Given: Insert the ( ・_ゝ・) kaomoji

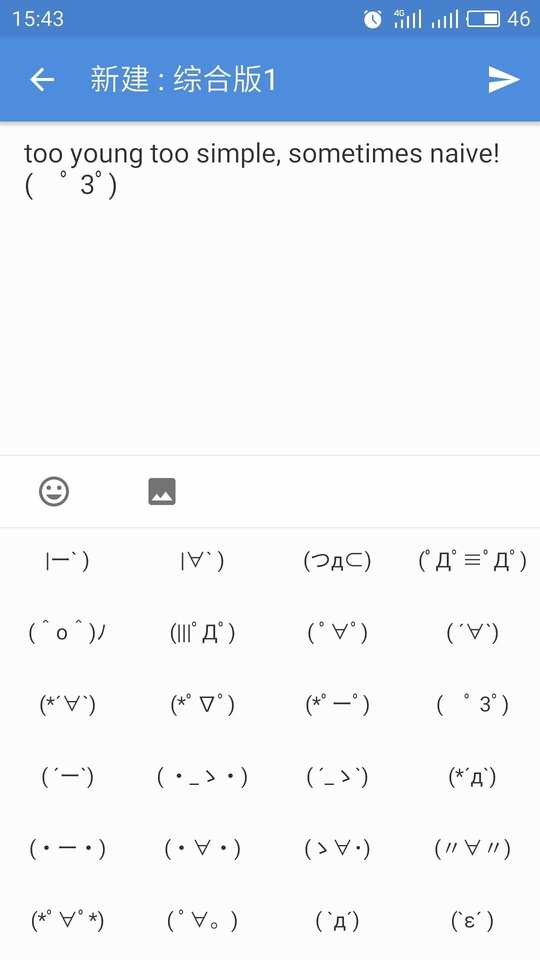Looking at the screenshot, I should click(202, 777).
